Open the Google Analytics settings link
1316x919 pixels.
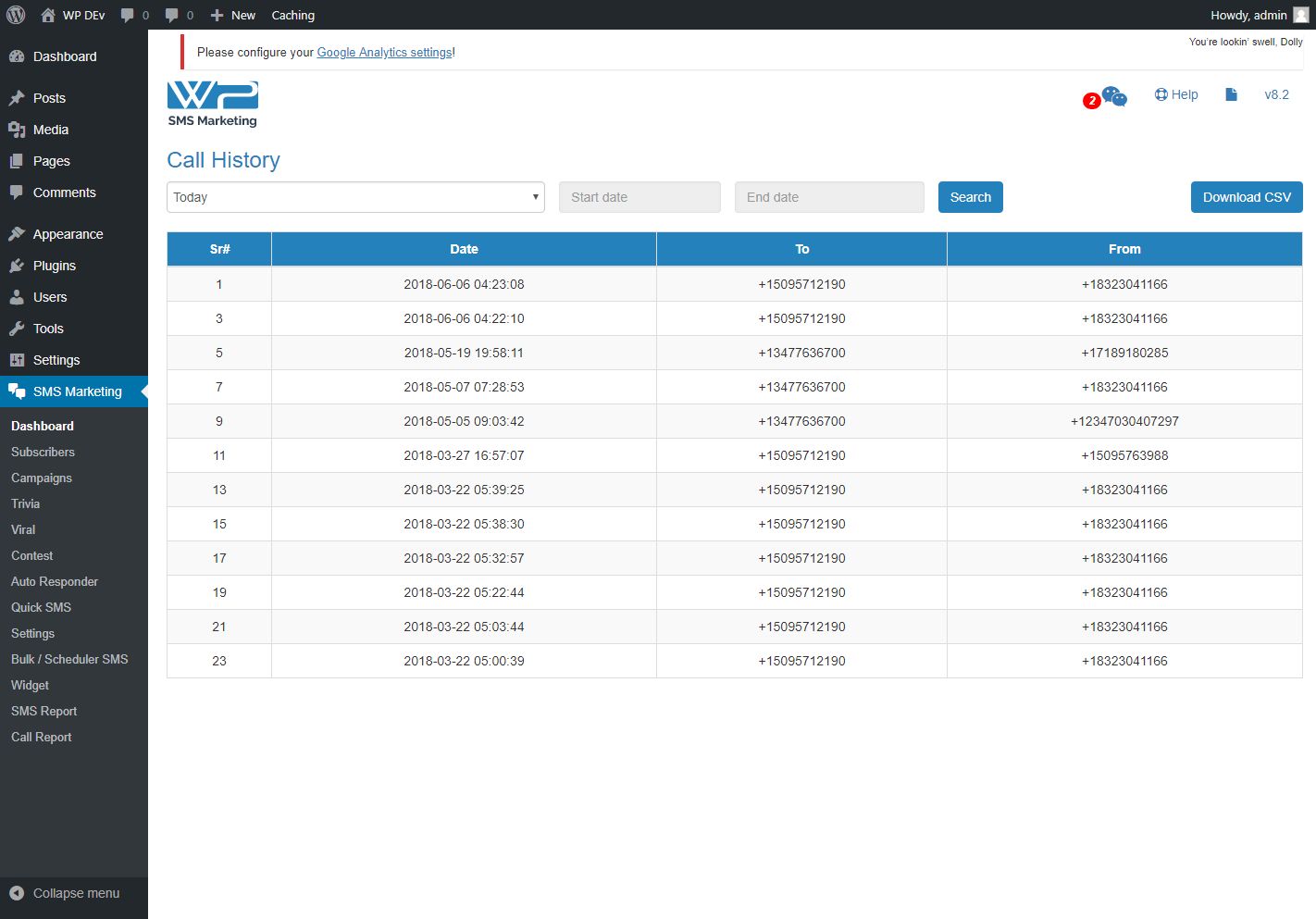point(385,53)
